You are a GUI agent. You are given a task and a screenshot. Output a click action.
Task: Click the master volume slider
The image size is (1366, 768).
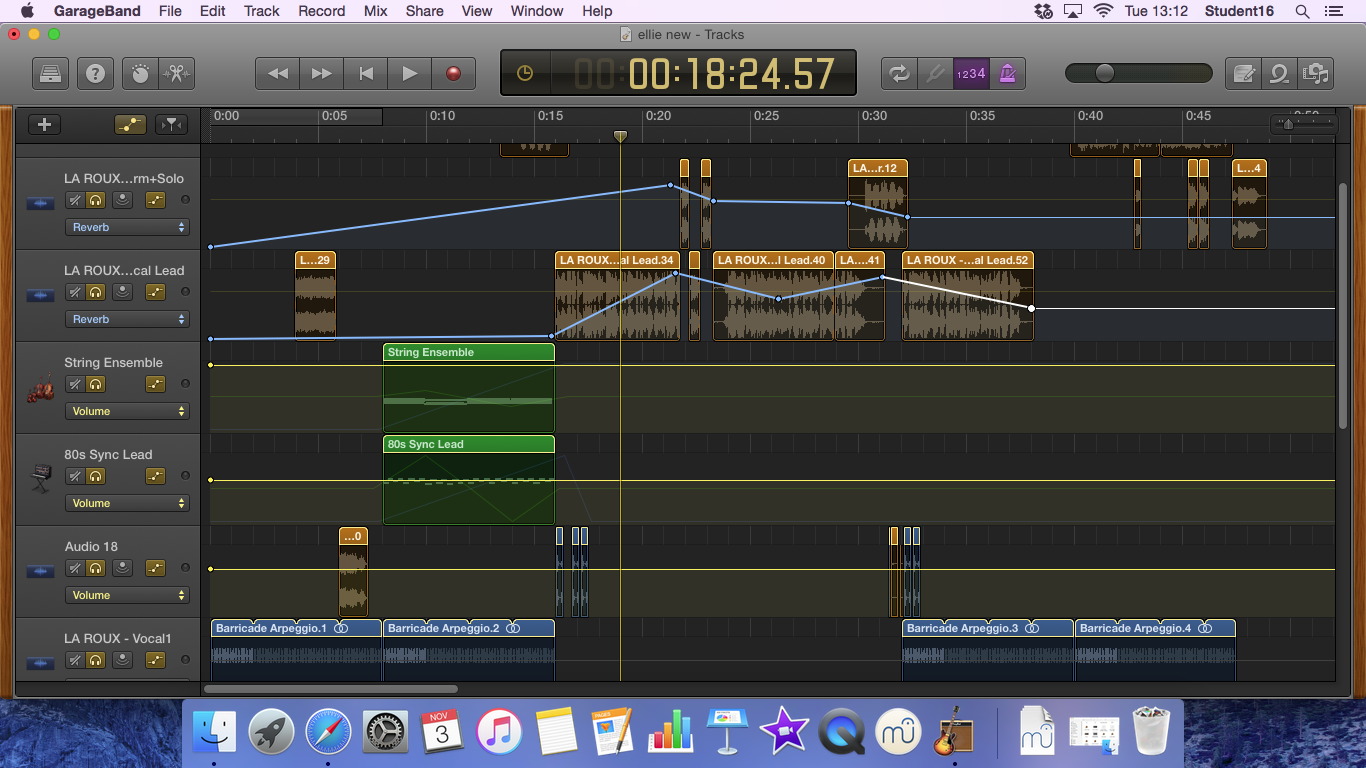click(x=1139, y=73)
